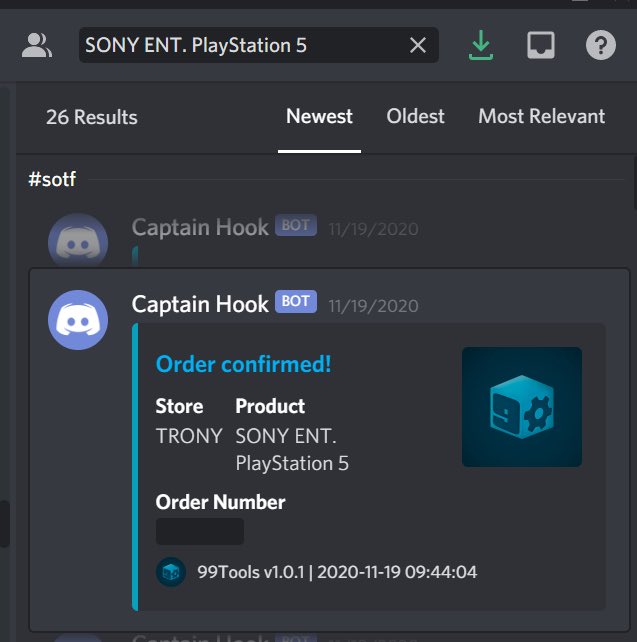Screen dimensions: 637x642
Task: Open the 99Tools cube thumbnail image
Action: point(522,407)
